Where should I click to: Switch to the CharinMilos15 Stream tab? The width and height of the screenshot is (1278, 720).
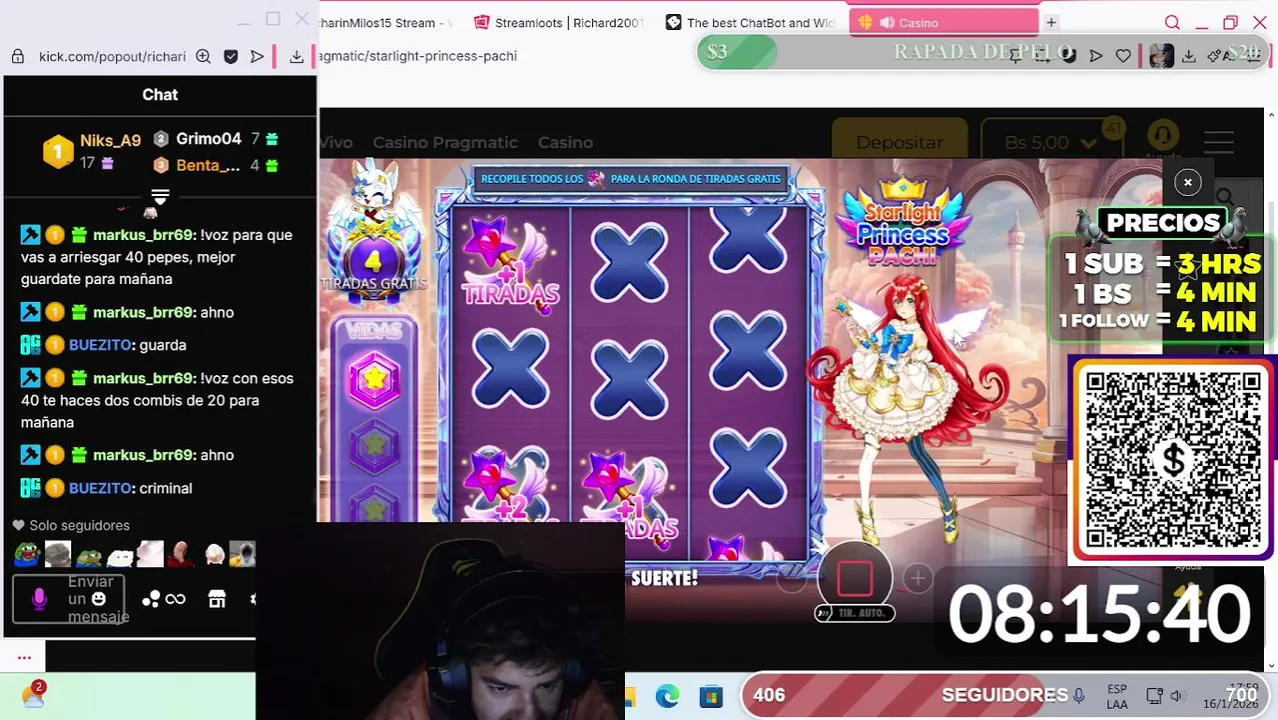click(x=386, y=22)
